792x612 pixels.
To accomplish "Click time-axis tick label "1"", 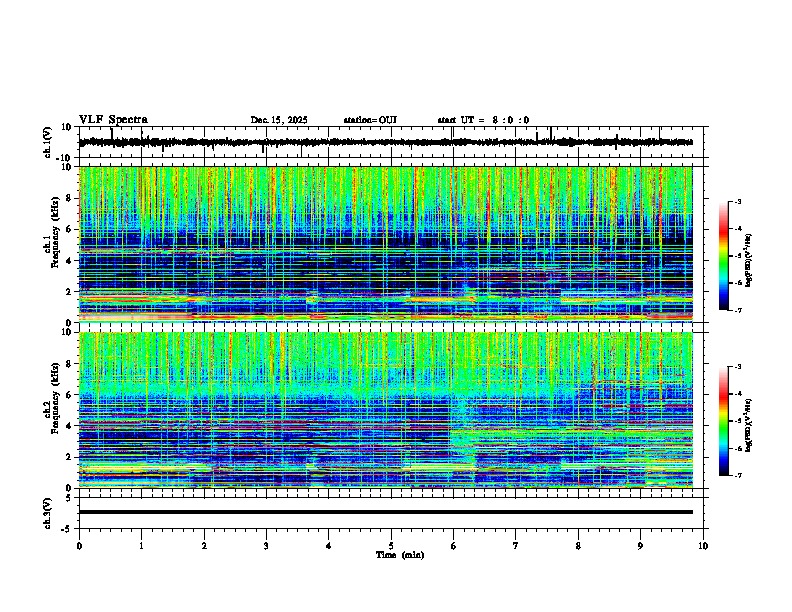I will pos(141,546).
